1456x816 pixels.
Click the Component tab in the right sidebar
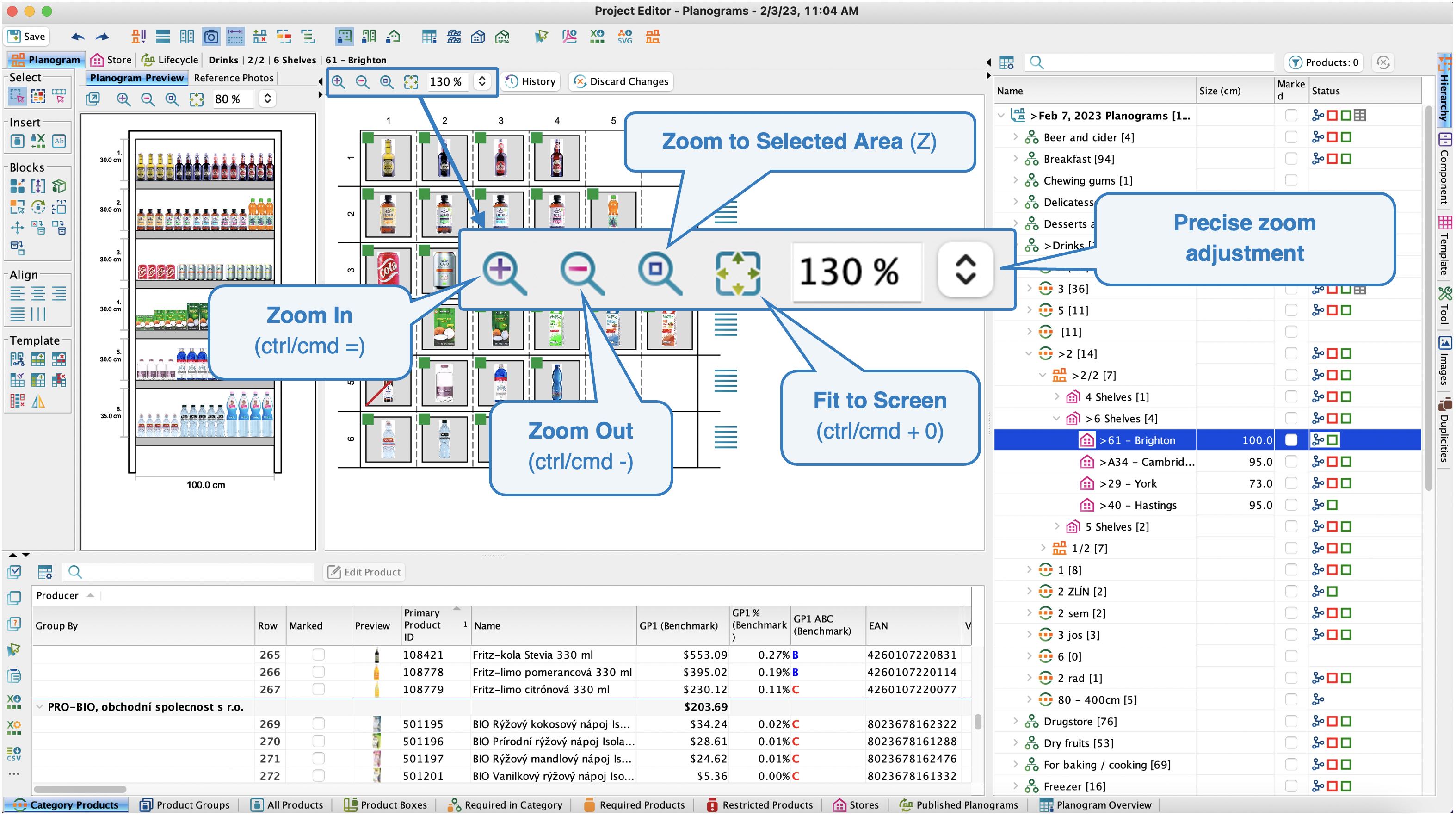1445,170
